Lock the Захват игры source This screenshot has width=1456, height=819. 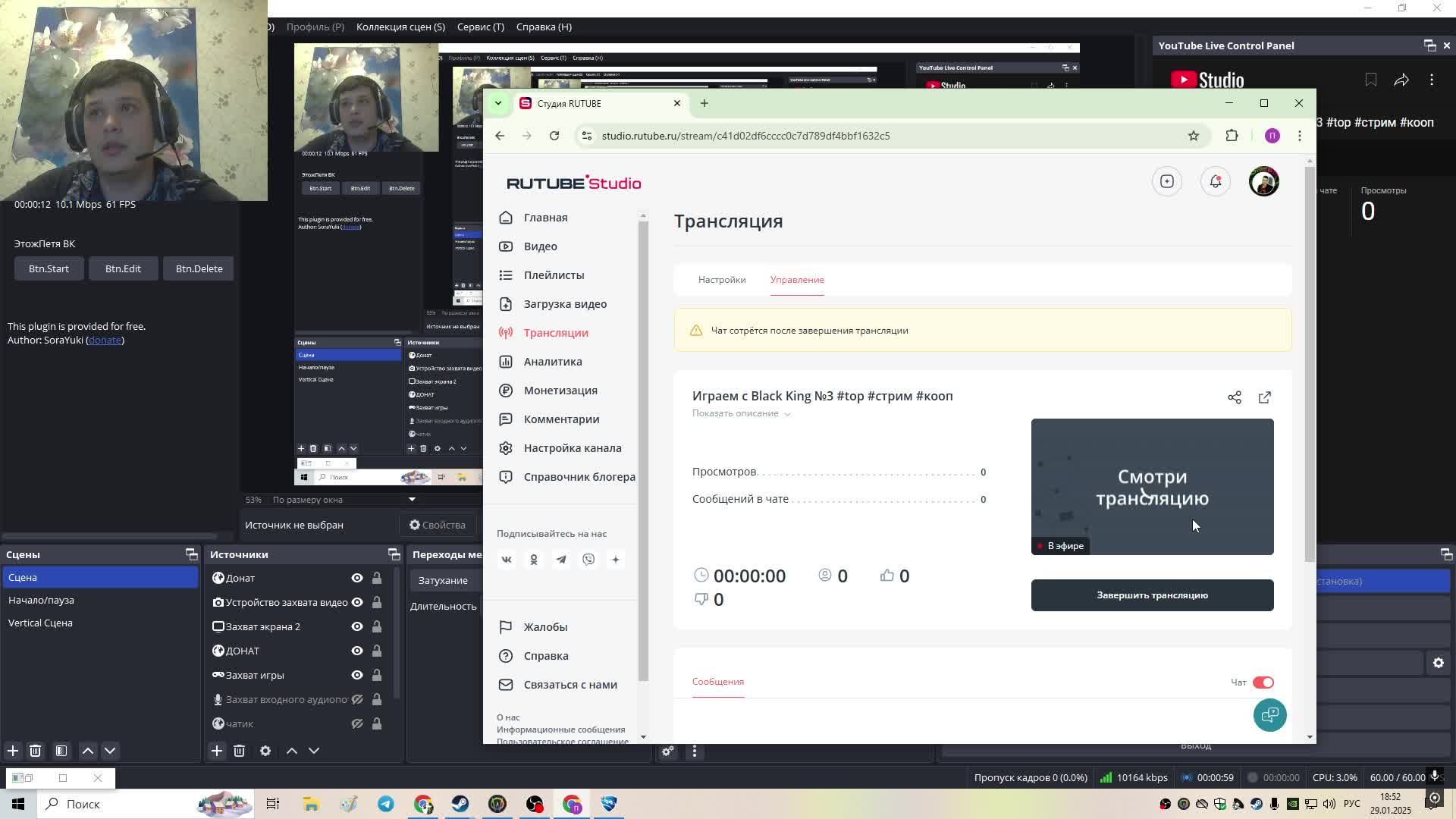pos(377,675)
